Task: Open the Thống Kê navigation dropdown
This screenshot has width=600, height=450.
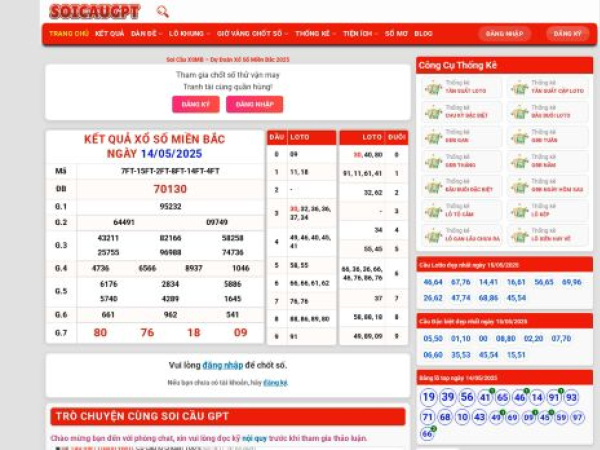Action: tap(316, 33)
